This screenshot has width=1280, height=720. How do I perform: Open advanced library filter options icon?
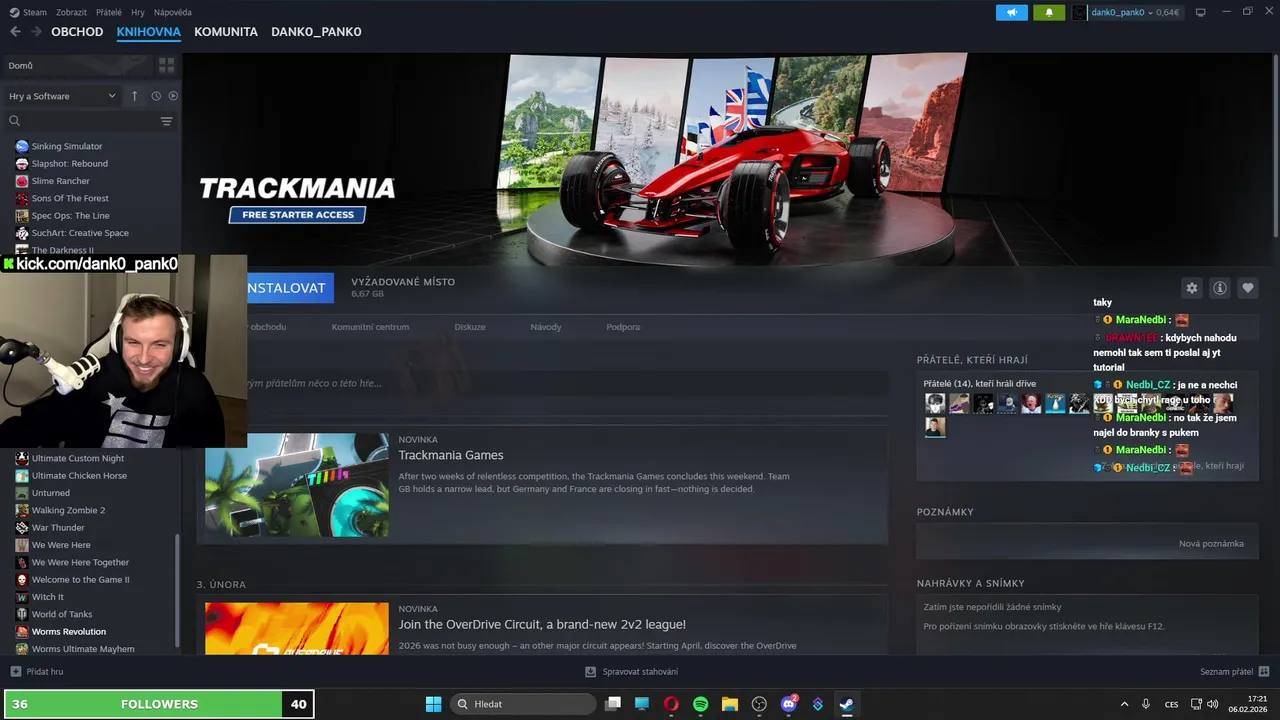(x=166, y=121)
